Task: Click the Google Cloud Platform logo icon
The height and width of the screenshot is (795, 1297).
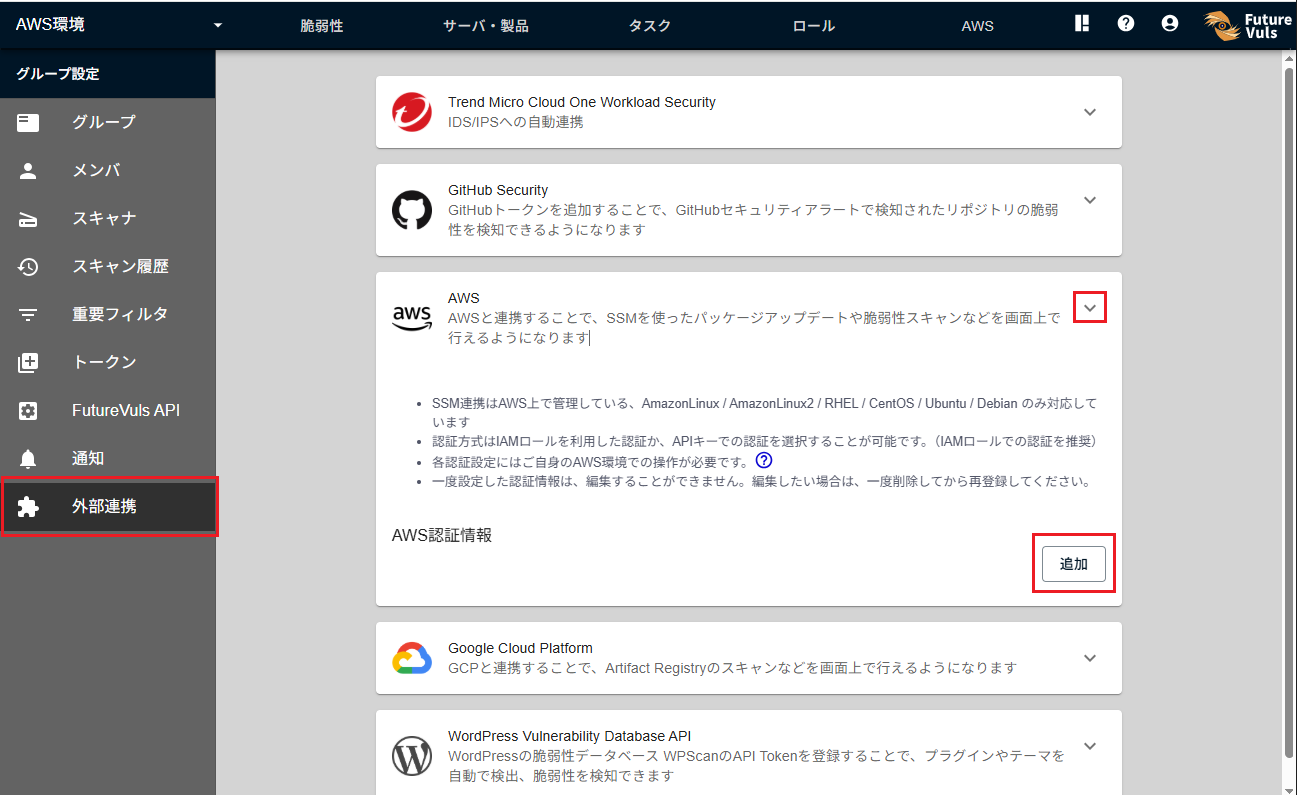Action: tap(412, 658)
